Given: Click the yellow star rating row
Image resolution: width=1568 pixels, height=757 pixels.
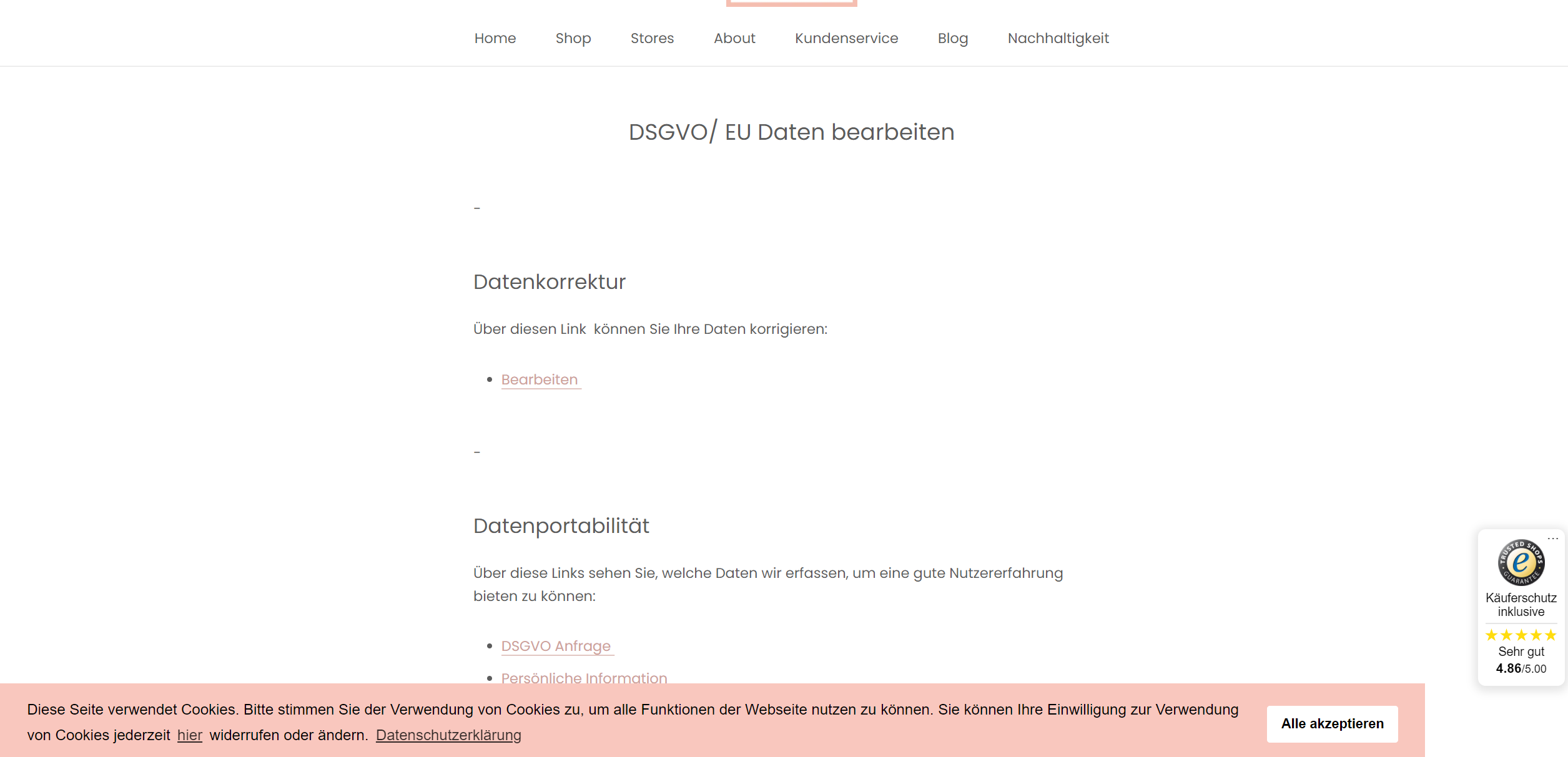Looking at the screenshot, I should pos(1521,635).
